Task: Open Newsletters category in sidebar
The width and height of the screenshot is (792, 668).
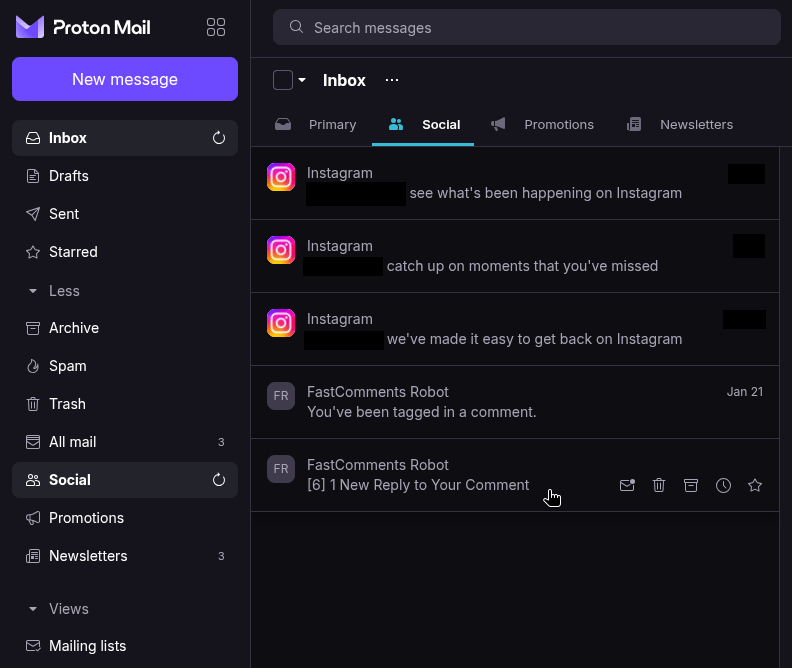Action: 125,556
